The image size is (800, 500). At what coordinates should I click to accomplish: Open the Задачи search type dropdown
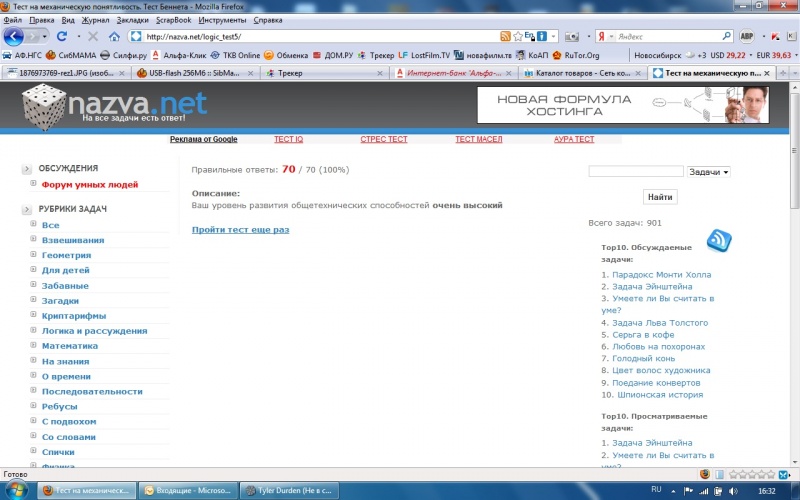tap(709, 172)
